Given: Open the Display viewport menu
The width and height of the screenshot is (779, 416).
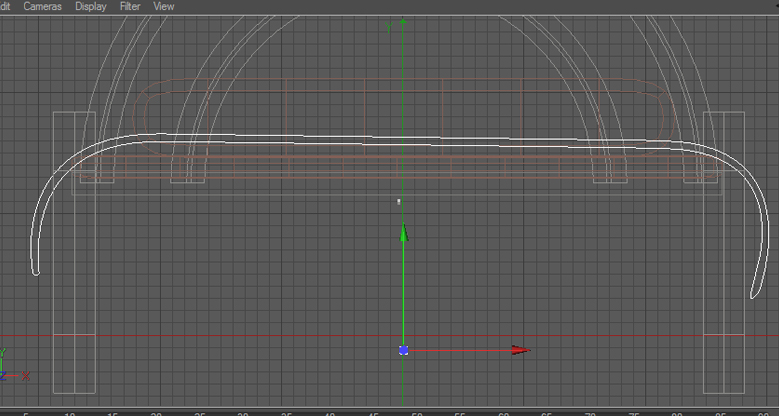Looking at the screenshot, I should pos(91,6).
